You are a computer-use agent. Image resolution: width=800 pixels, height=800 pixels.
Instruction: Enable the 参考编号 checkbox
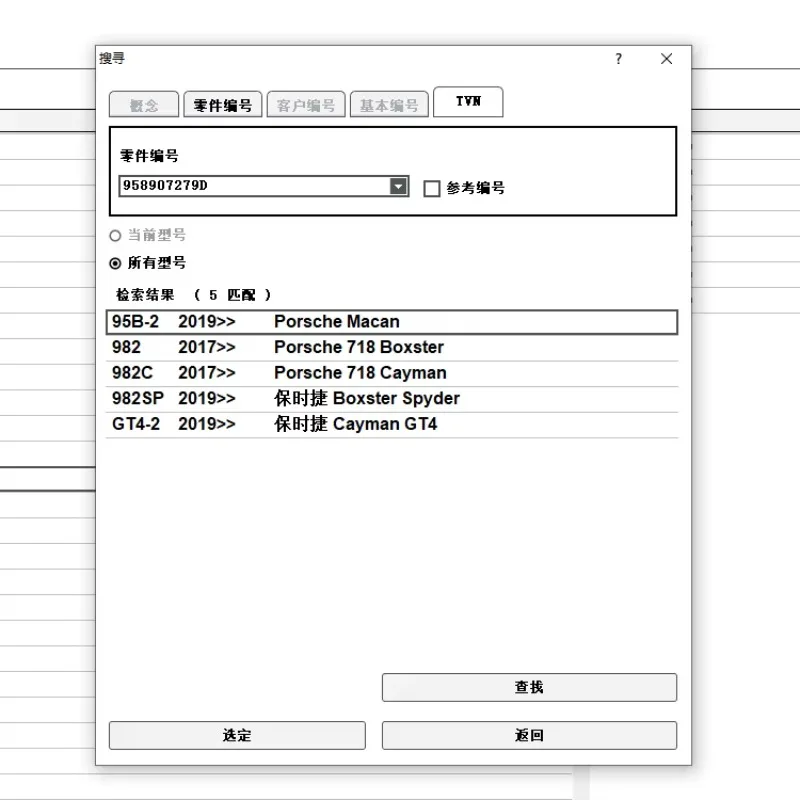432,188
